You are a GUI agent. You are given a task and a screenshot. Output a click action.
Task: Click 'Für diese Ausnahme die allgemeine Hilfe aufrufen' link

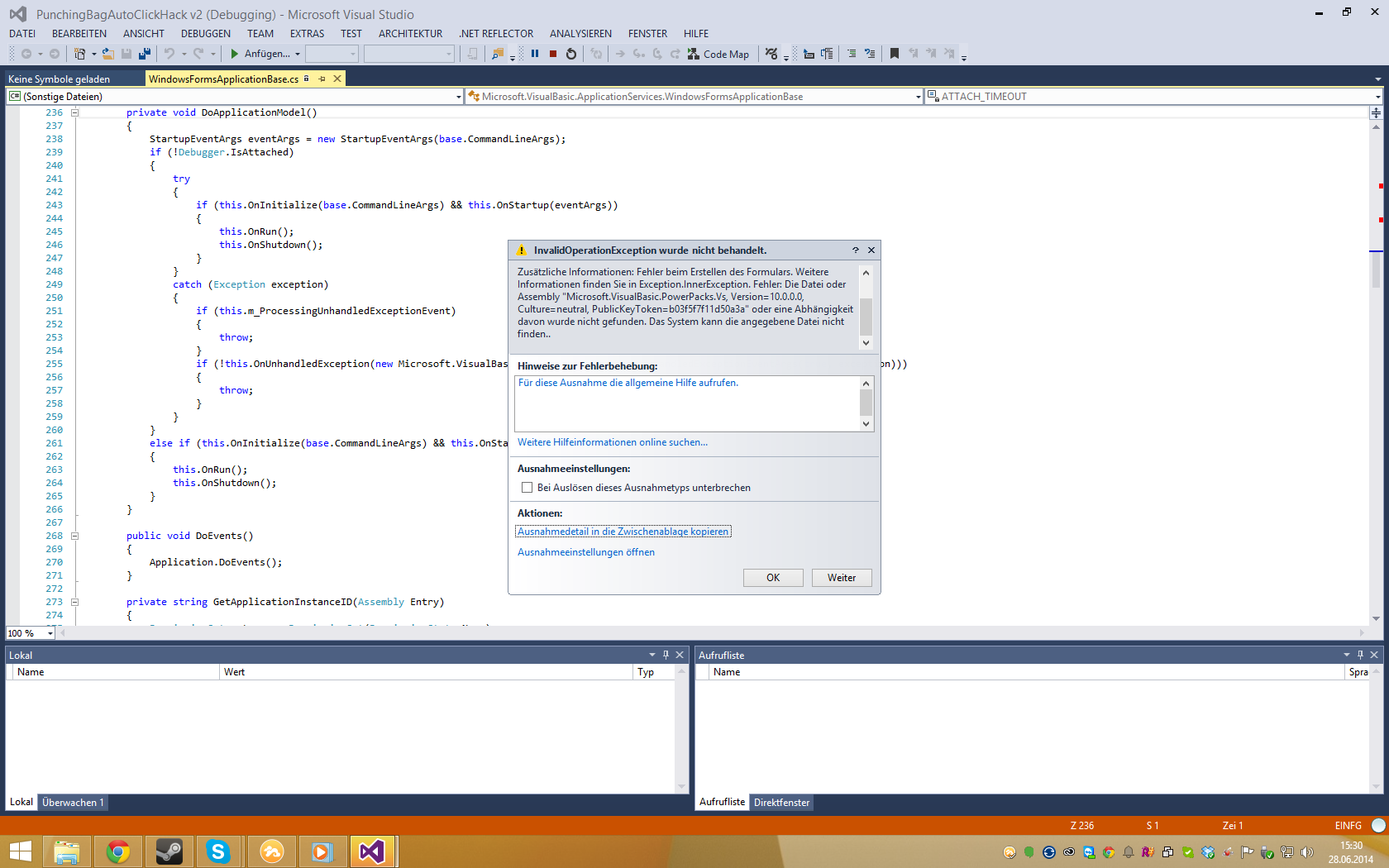(x=628, y=383)
